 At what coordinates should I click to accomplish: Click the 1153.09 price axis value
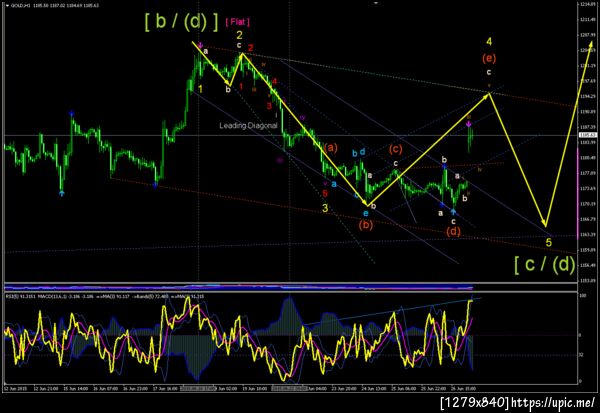(587, 281)
